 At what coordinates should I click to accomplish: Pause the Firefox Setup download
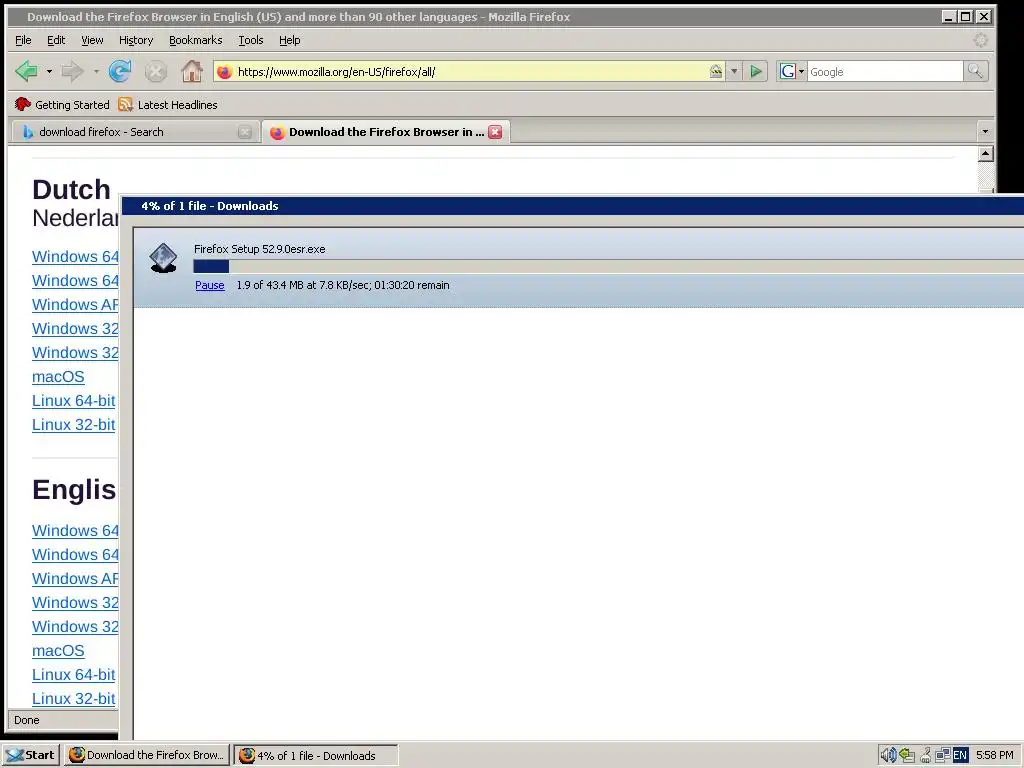pos(210,285)
